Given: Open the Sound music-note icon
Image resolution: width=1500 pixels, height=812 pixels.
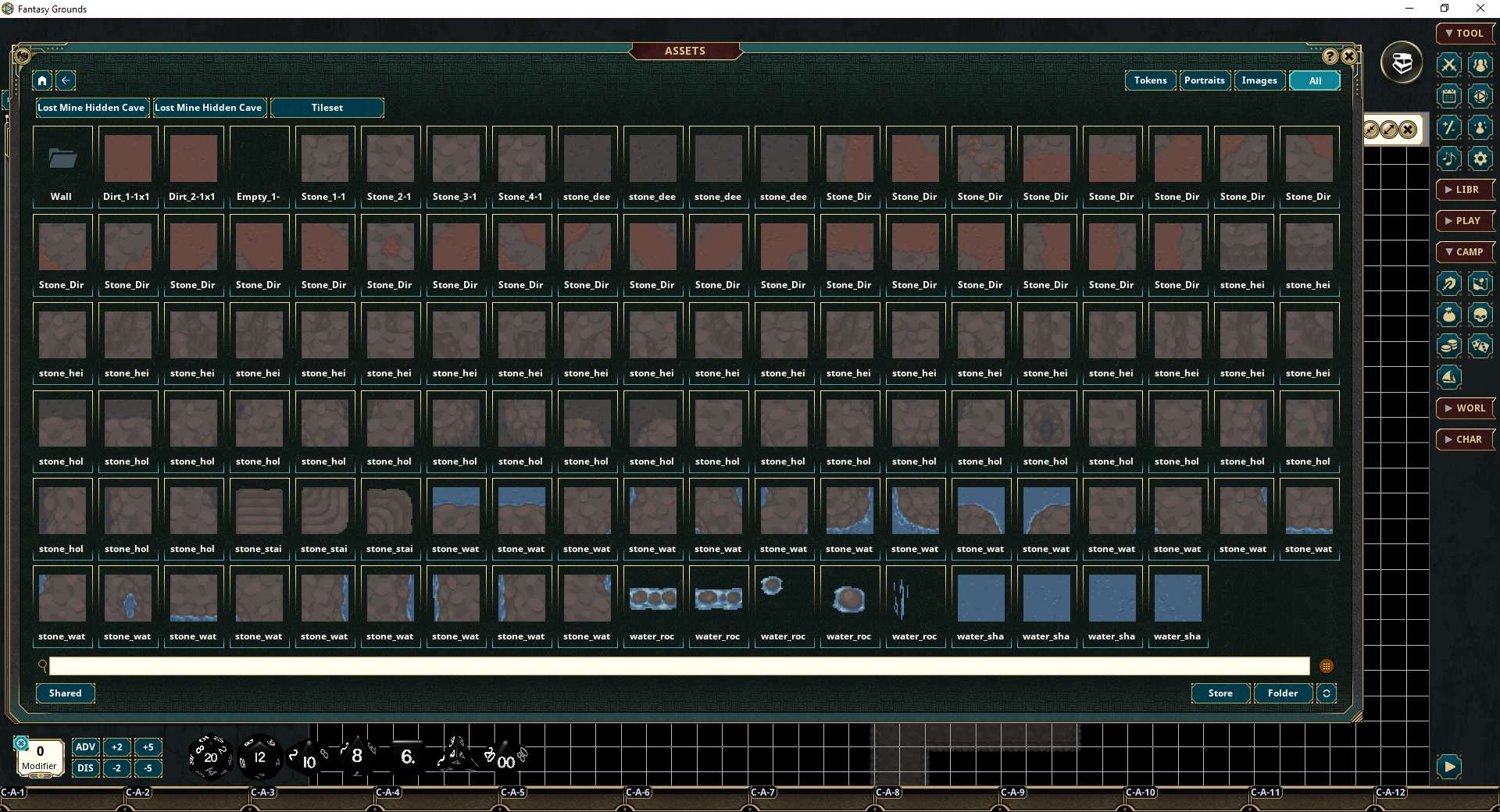Looking at the screenshot, I should click(1449, 158).
